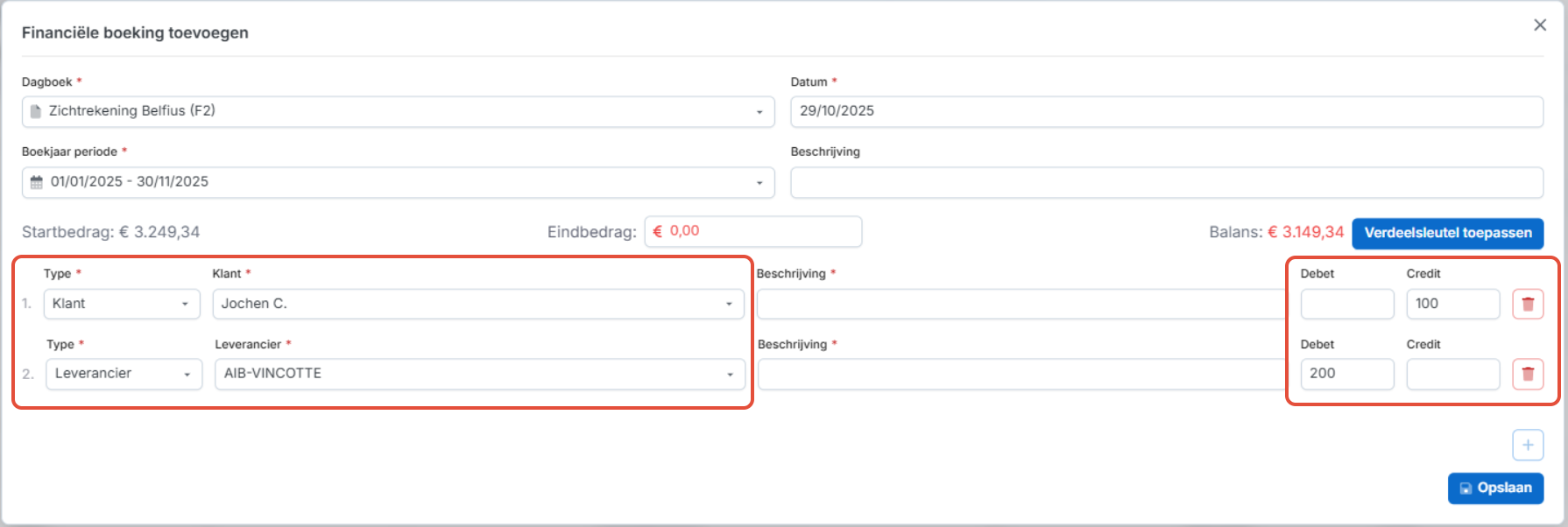Click the calendar icon in Boekjaar periode
This screenshot has width=1568, height=527.
pyautogui.click(x=37, y=182)
